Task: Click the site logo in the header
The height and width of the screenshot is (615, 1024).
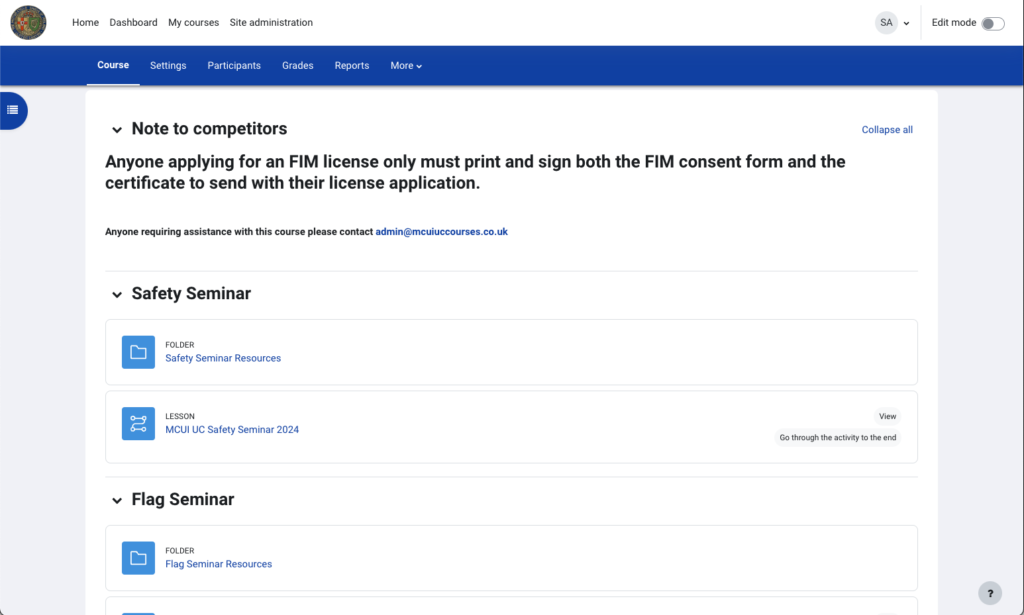Action: [x=28, y=22]
